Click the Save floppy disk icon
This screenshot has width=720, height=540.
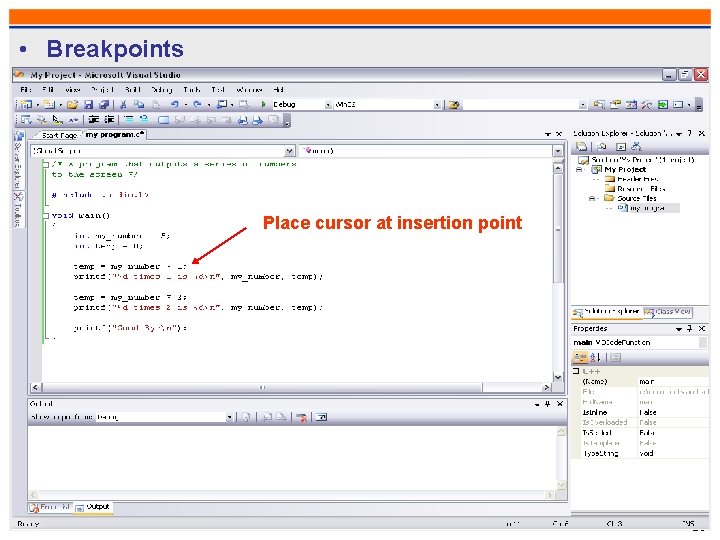[x=89, y=105]
